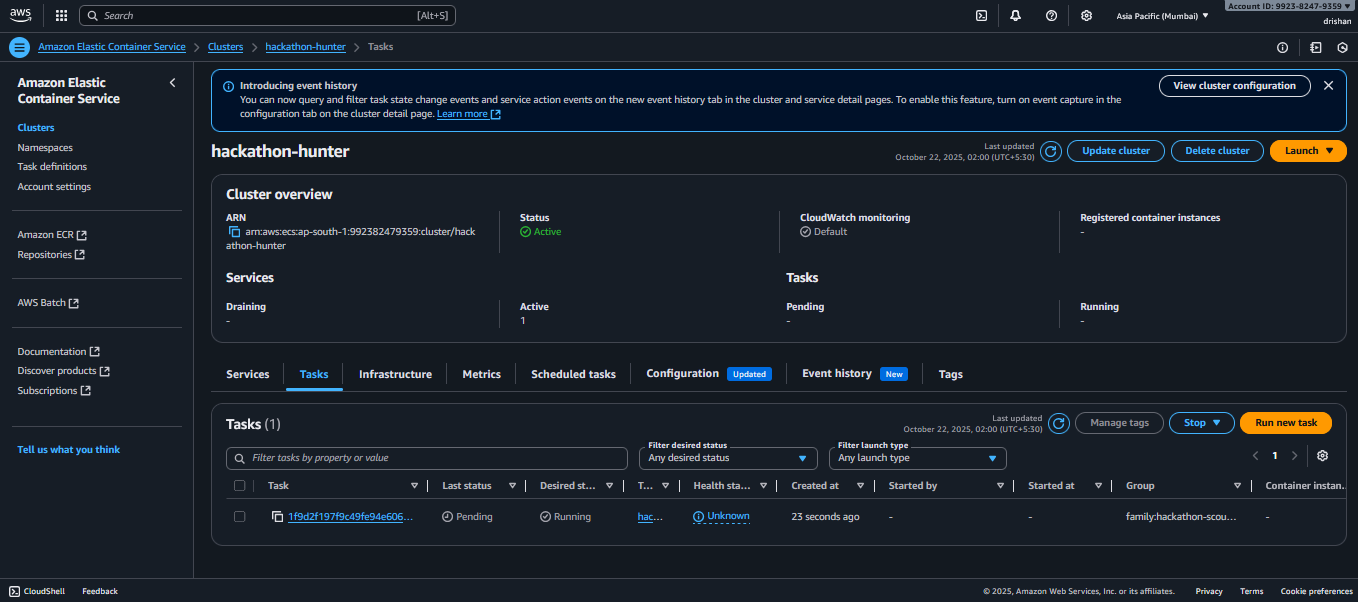This screenshot has width=1358, height=602.
Task: Open the desired status filter dropdown
Action: pos(727,458)
